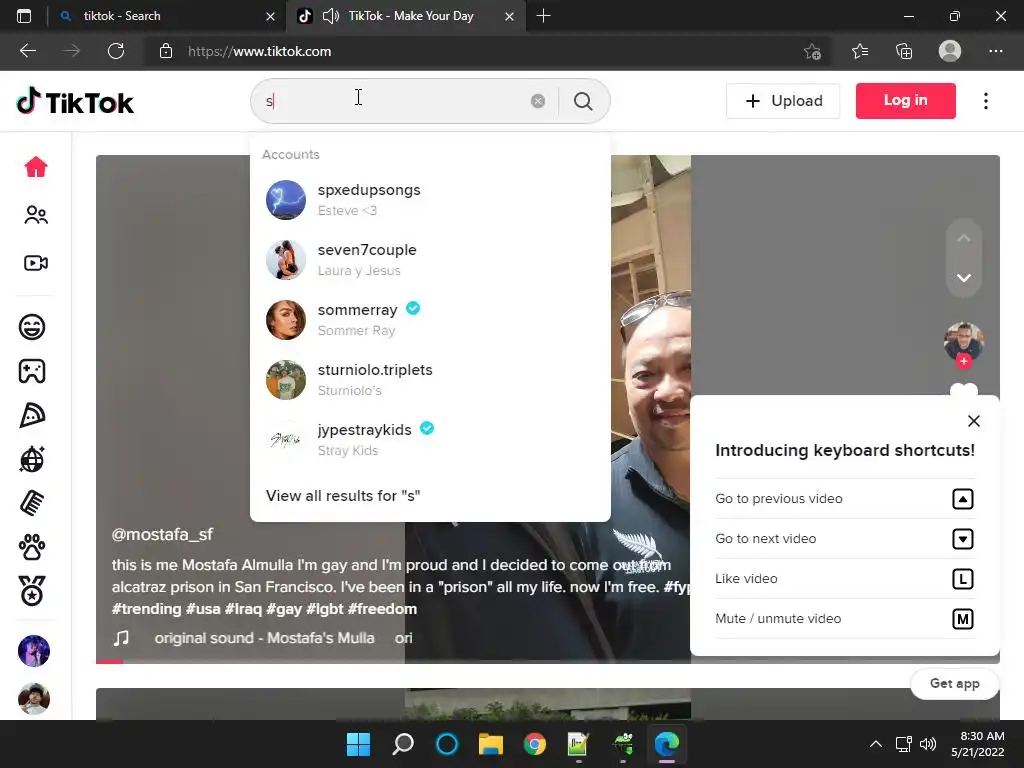
Task: Clear the search field with the X icon
Action: (x=537, y=101)
